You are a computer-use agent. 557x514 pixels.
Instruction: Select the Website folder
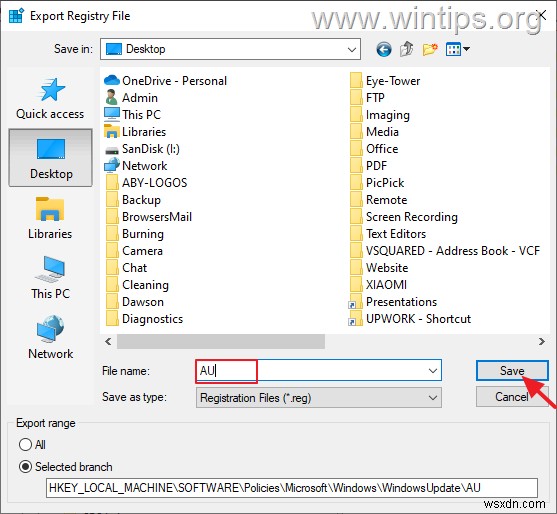coord(379,268)
